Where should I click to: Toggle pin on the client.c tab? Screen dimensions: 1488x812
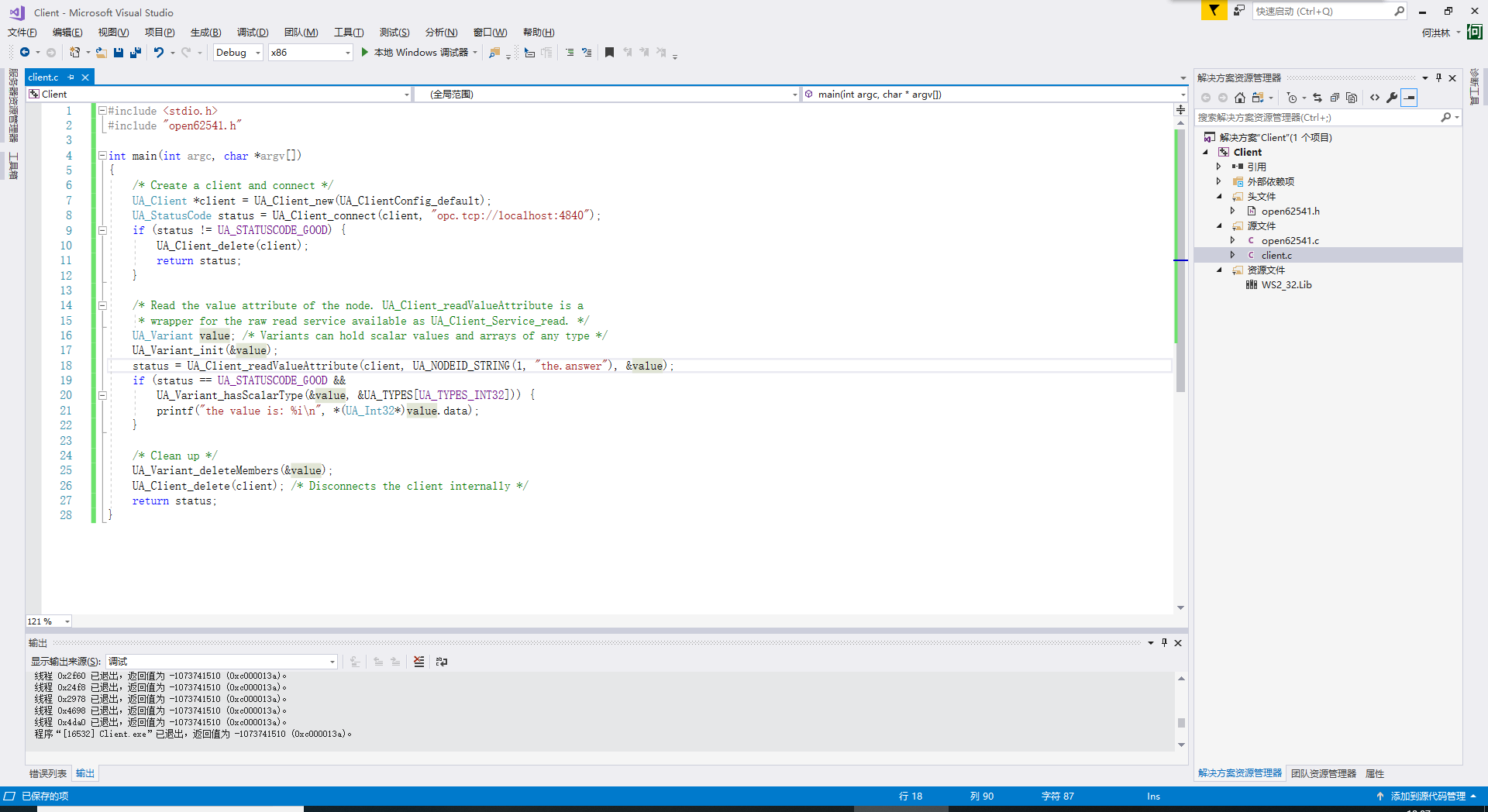coord(71,77)
